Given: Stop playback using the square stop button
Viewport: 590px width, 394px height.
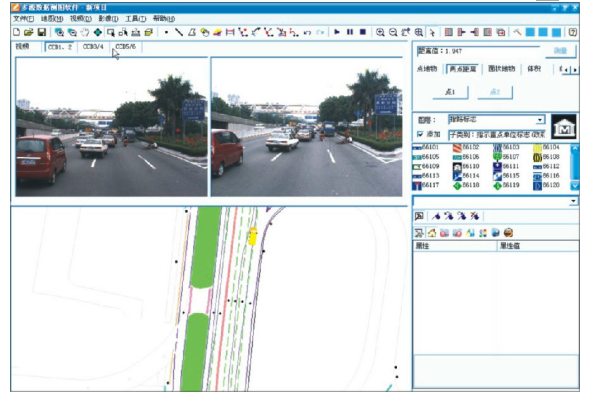Looking at the screenshot, I should 363,32.
